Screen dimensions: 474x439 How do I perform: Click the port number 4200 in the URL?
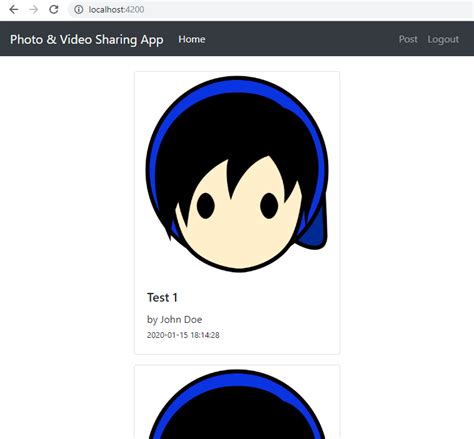135,10
